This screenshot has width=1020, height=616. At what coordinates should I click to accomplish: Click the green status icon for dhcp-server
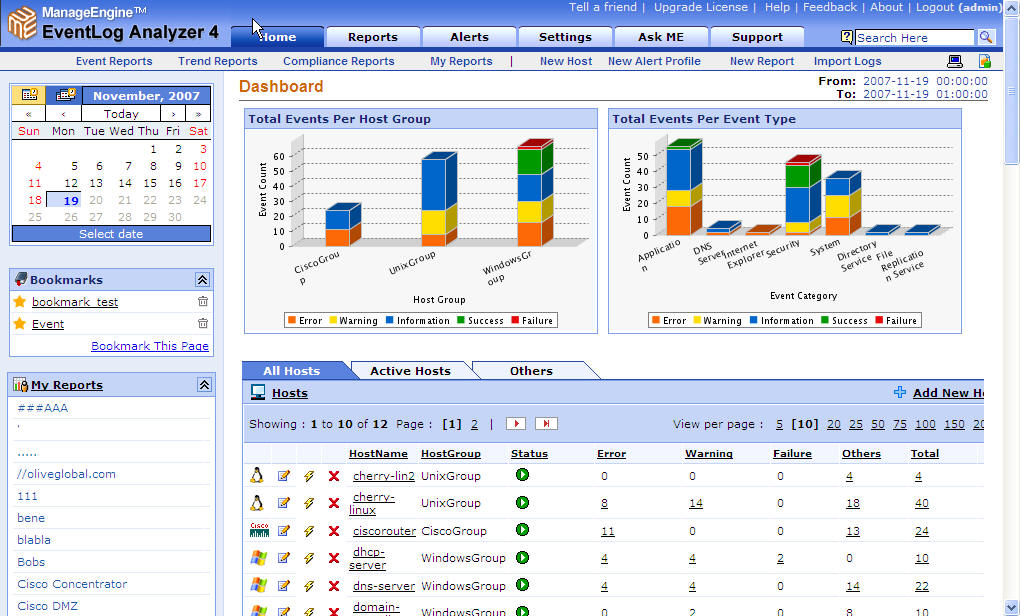point(522,557)
